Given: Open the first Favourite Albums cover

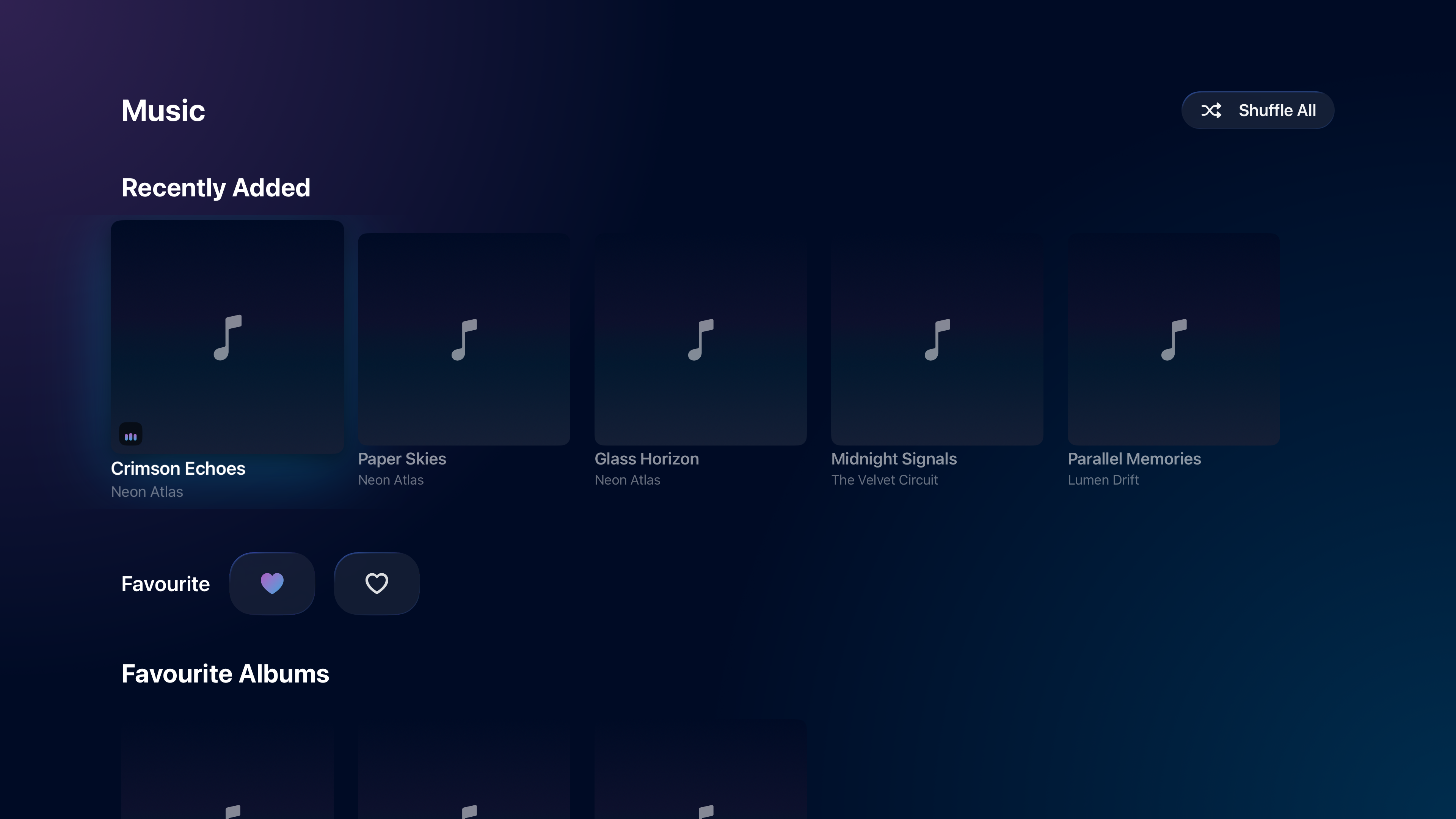Looking at the screenshot, I should click(227, 769).
